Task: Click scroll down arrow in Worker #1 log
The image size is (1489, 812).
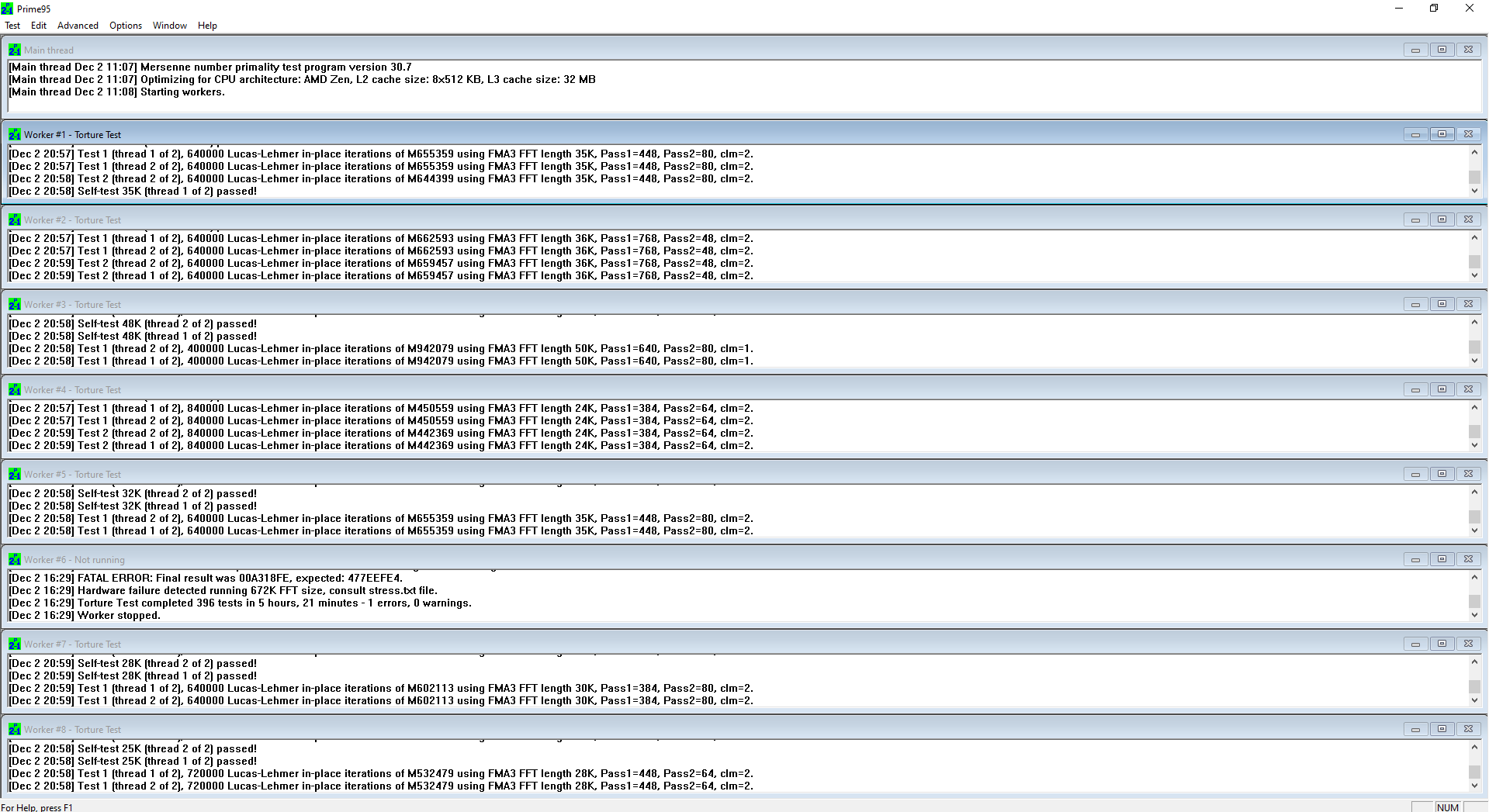Action: point(1474,191)
